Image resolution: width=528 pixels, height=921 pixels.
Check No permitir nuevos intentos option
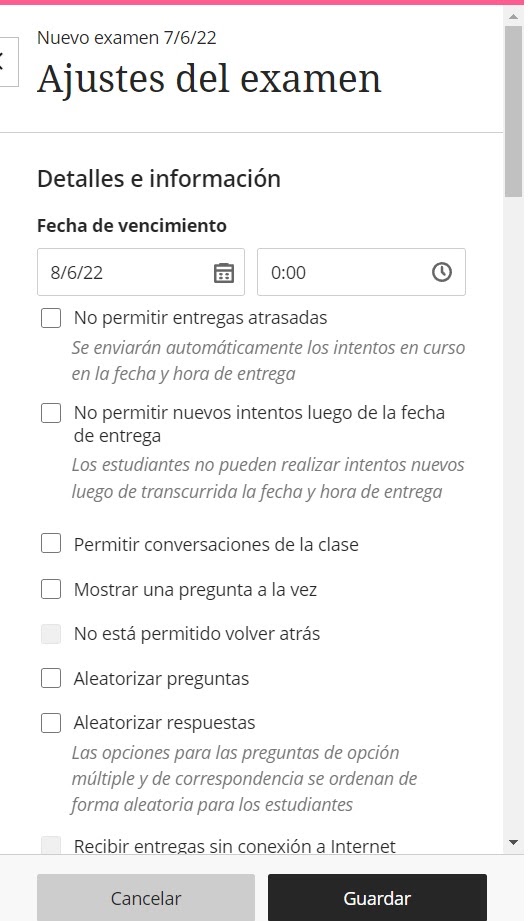51,413
